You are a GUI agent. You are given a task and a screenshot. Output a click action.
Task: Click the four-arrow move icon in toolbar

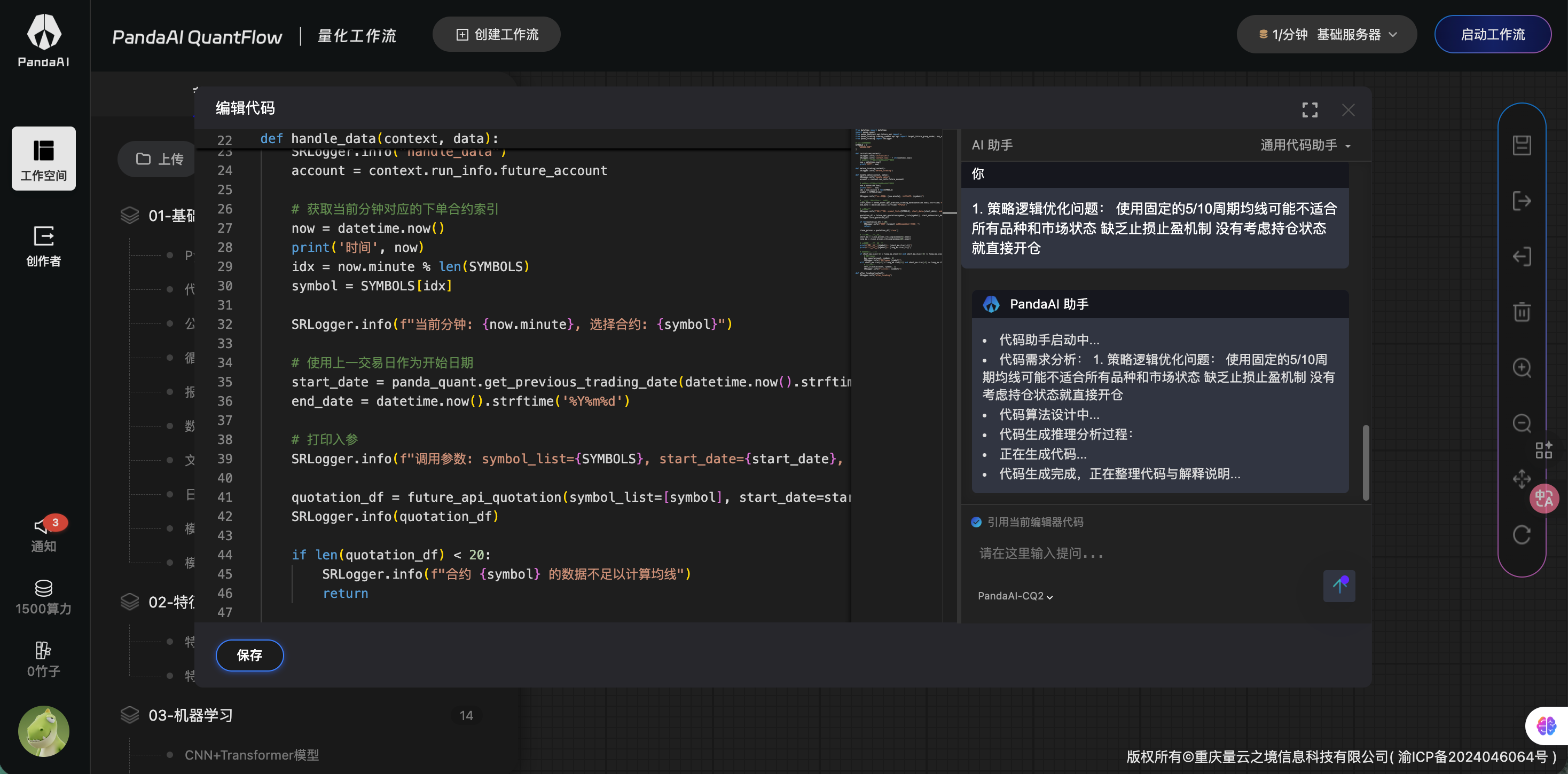pos(1522,479)
